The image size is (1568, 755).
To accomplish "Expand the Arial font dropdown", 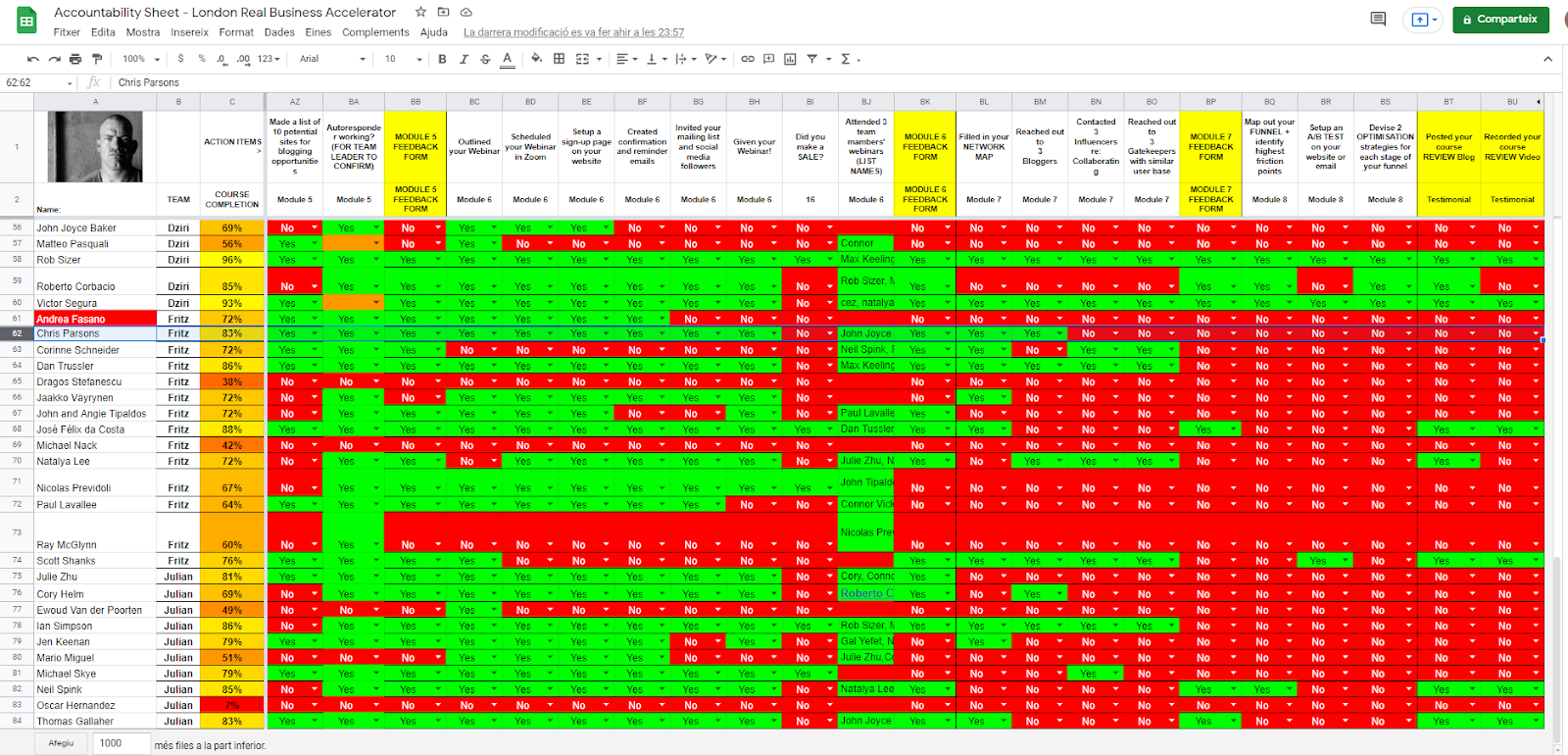I will 332,59.
